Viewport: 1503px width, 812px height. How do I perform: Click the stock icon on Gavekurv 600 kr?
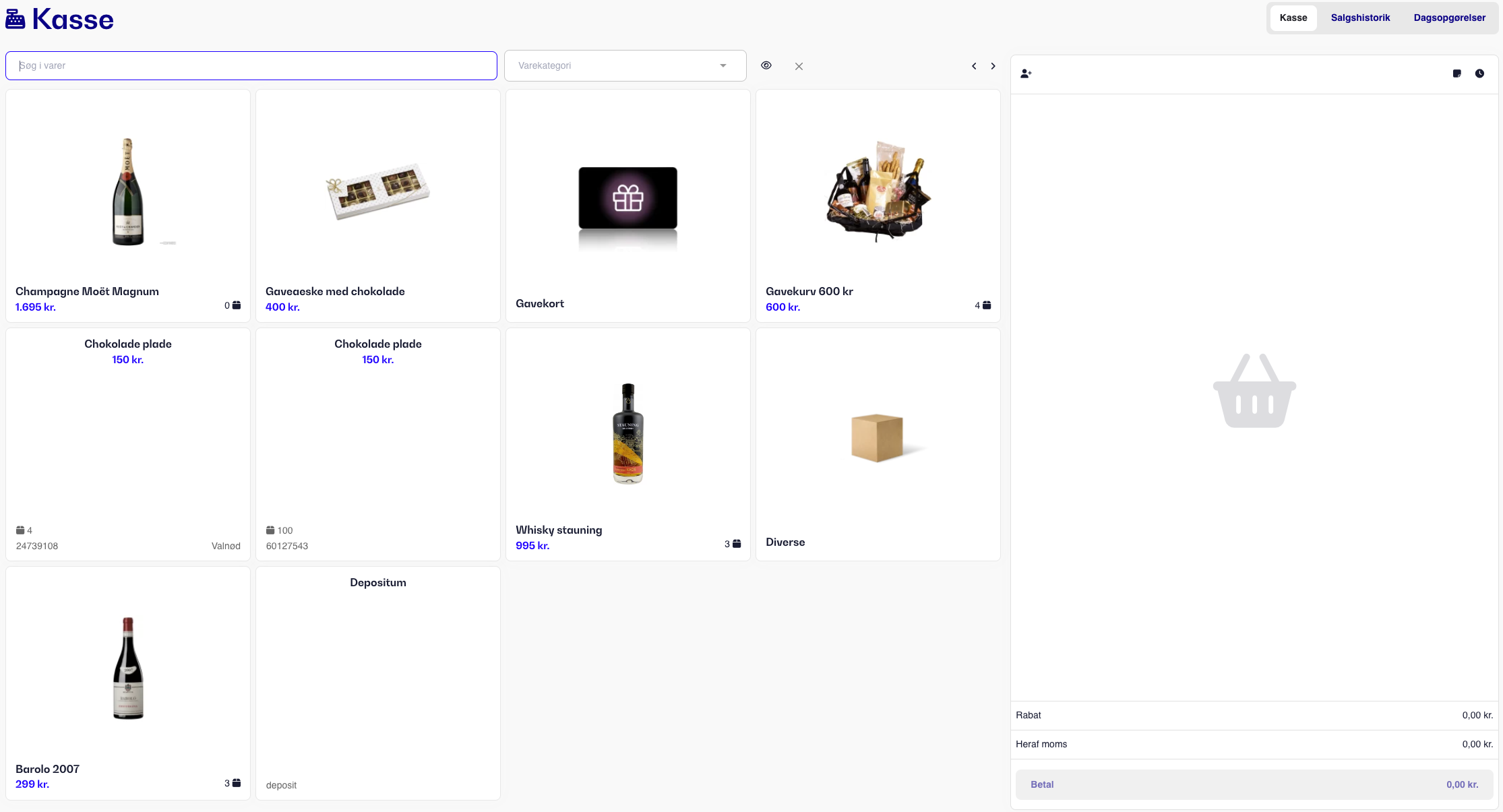click(987, 305)
